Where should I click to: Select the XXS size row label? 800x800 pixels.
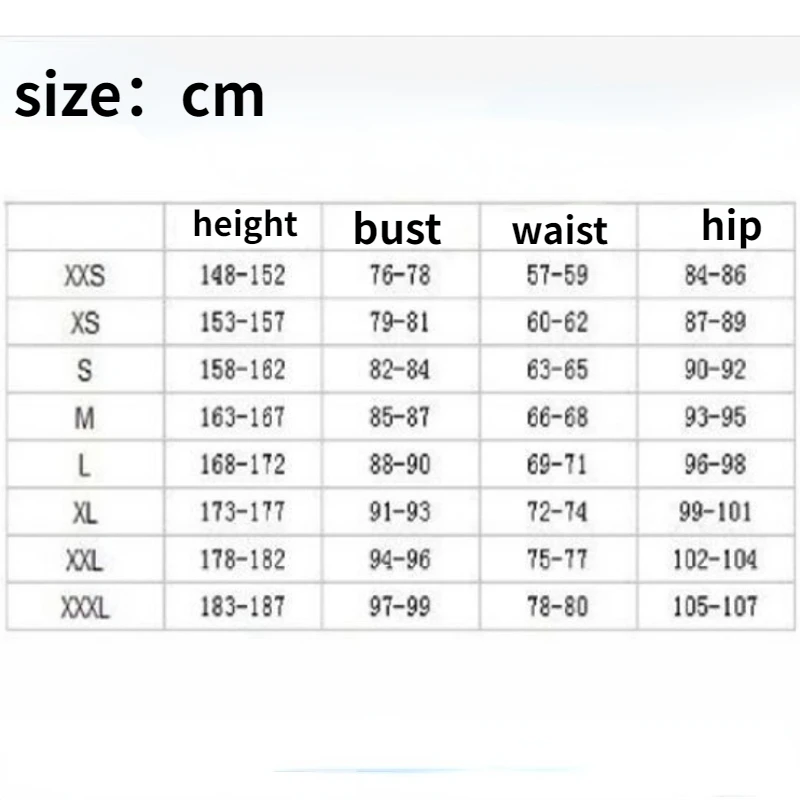(85, 276)
